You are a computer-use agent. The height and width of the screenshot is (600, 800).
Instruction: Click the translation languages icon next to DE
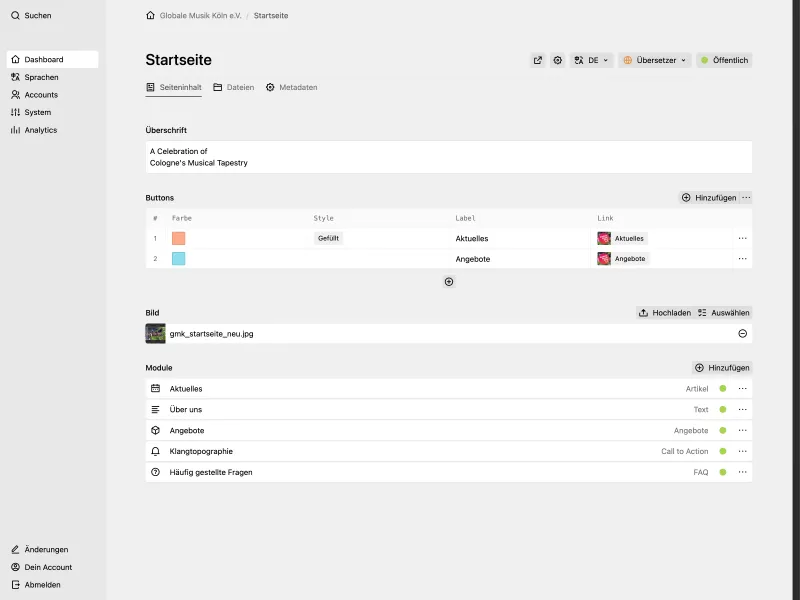click(581, 60)
